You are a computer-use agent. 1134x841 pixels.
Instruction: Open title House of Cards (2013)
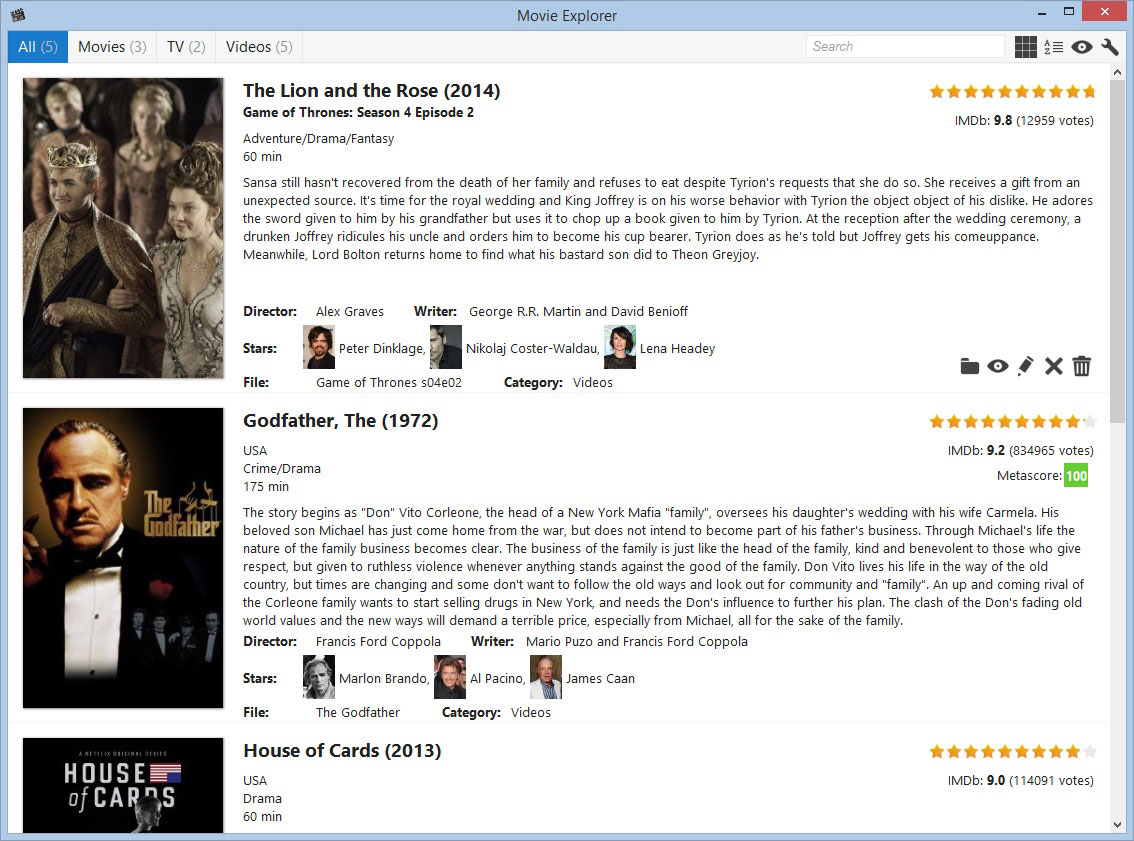tap(342, 751)
